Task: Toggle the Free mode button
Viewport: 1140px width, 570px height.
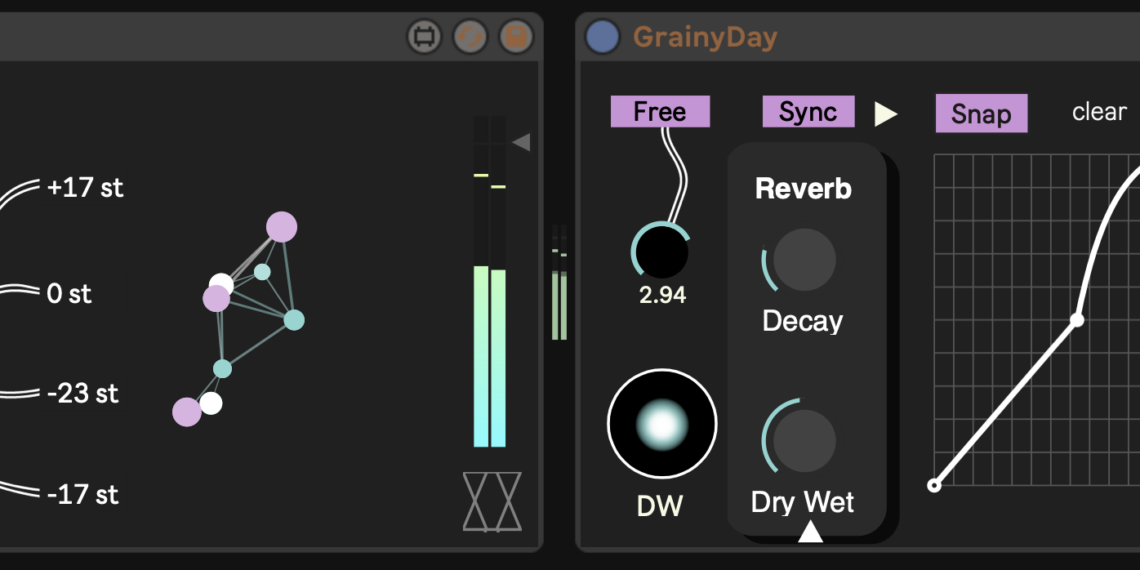Action: coord(660,112)
